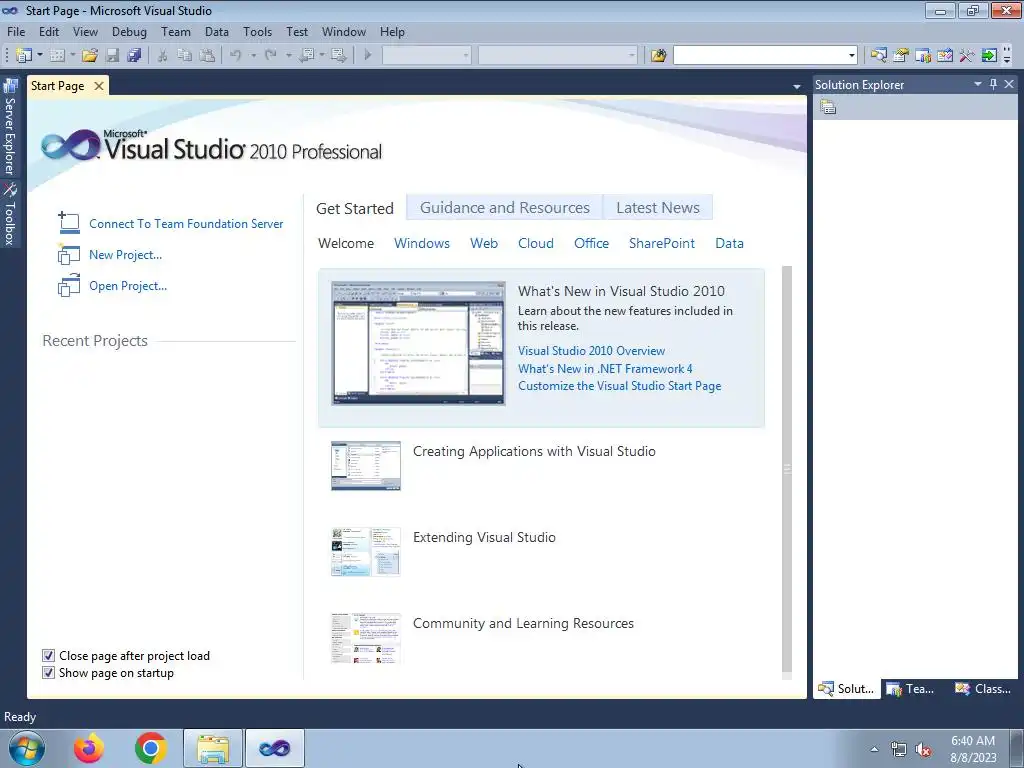Expand the Add New Item dropdown arrow
Viewport: 1024px width, 768px height.
pyautogui.click(x=72, y=56)
